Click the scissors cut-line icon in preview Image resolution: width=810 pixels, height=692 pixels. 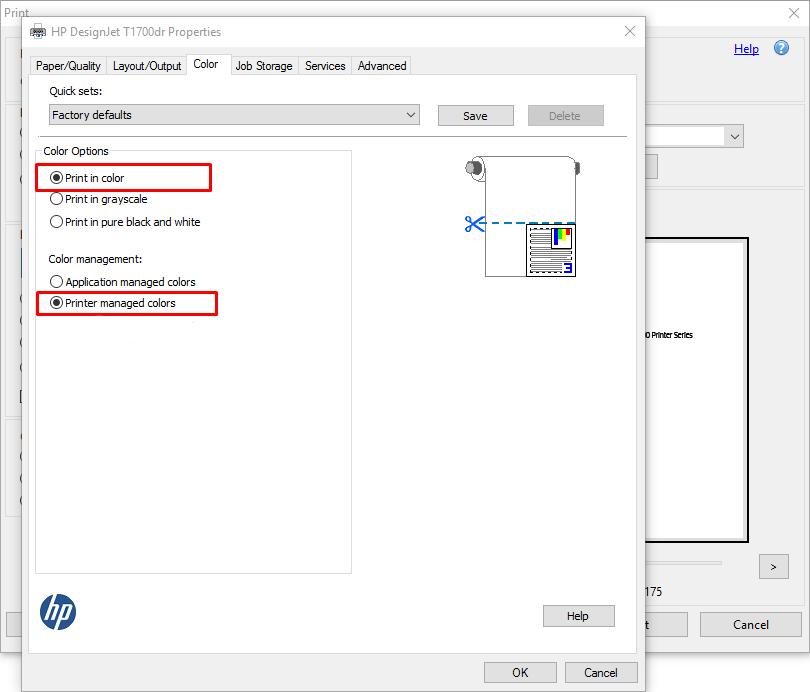click(x=475, y=224)
